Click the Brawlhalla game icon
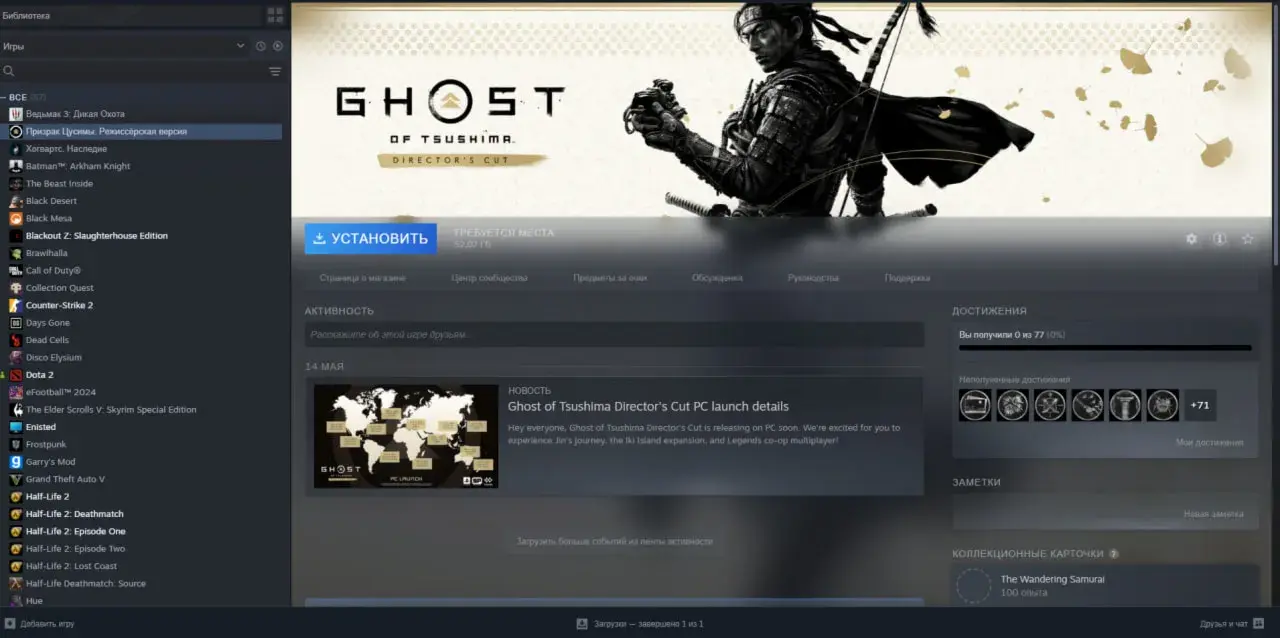1280x638 pixels. (16, 253)
